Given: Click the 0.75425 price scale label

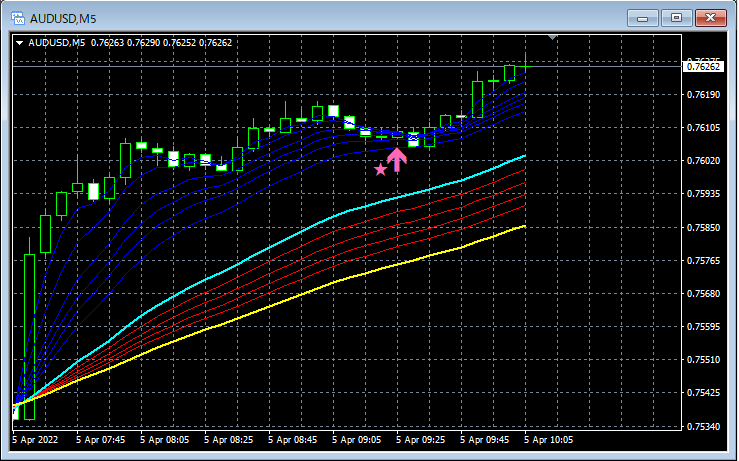Looking at the screenshot, I should tap(703, 393).
